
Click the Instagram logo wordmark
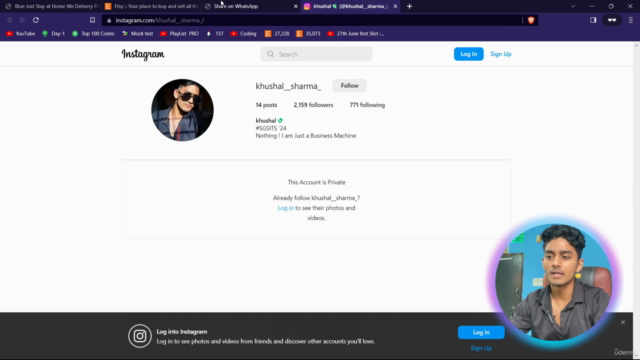click(x=143, y=54)
